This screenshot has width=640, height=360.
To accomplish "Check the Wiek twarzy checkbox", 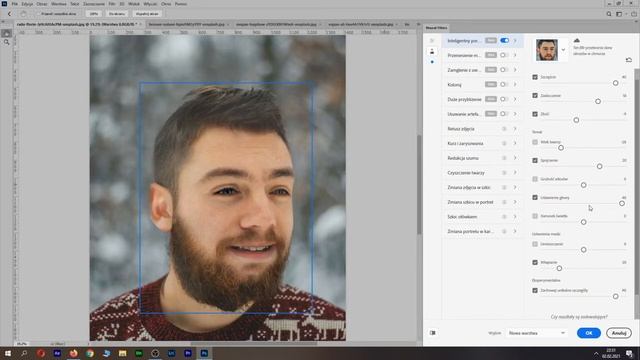I will tap(535, 142).
